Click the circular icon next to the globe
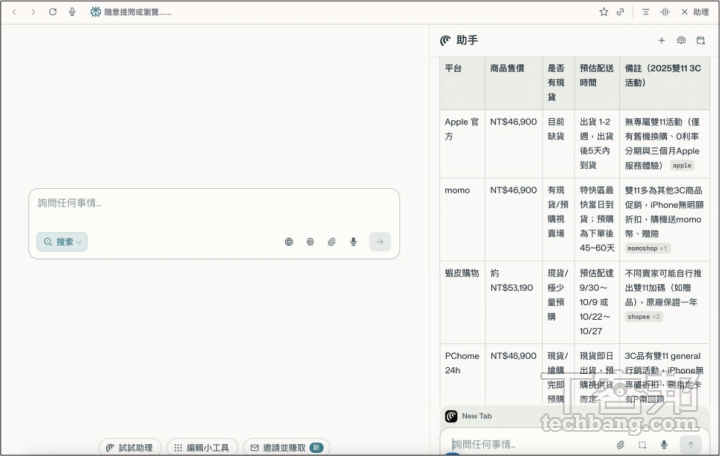Image resolution: width=720 pixels, height=456 pixels. pos(310,242)
